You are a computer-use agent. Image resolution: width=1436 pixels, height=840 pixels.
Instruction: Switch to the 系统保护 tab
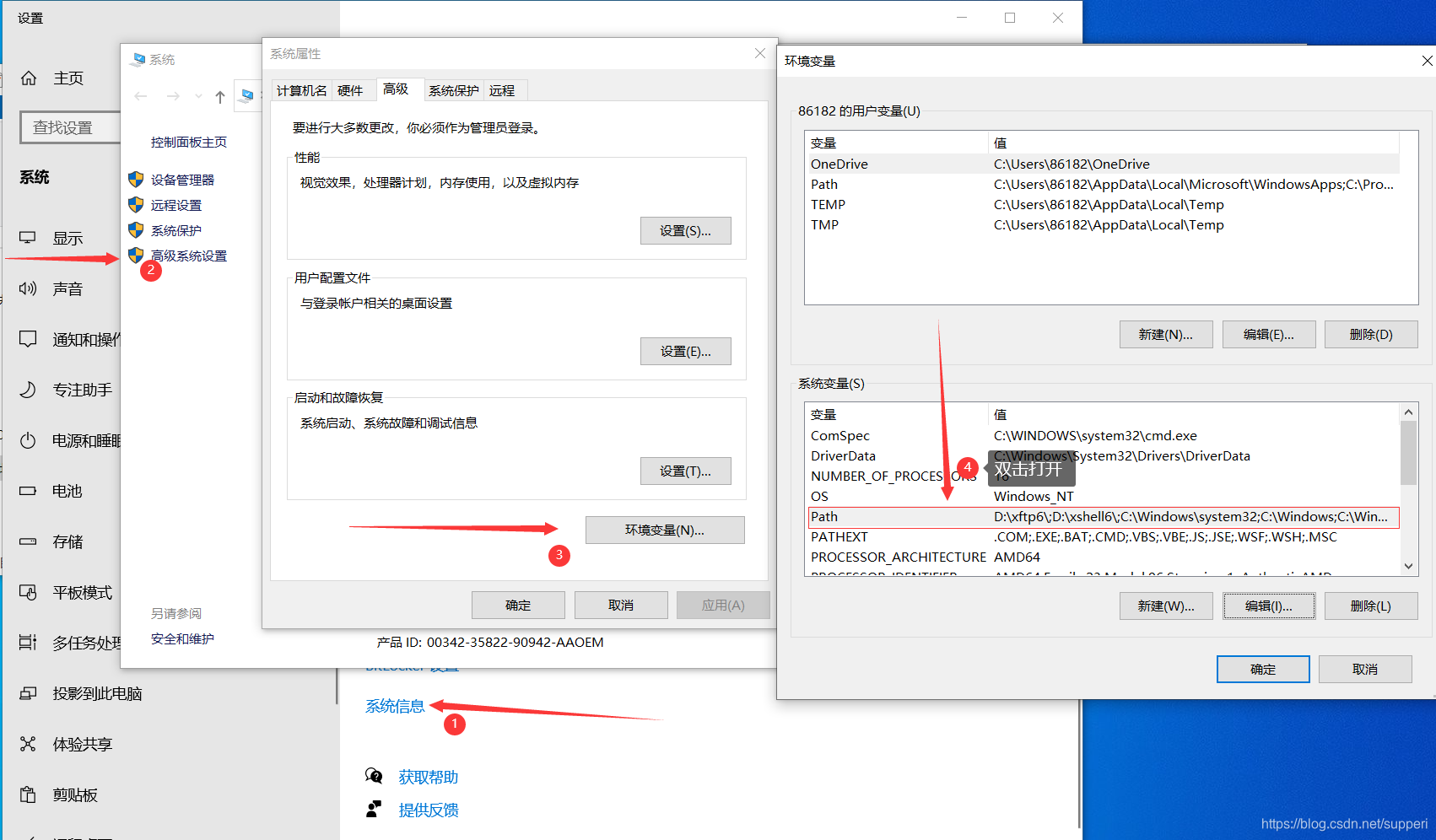pos(453,90)
